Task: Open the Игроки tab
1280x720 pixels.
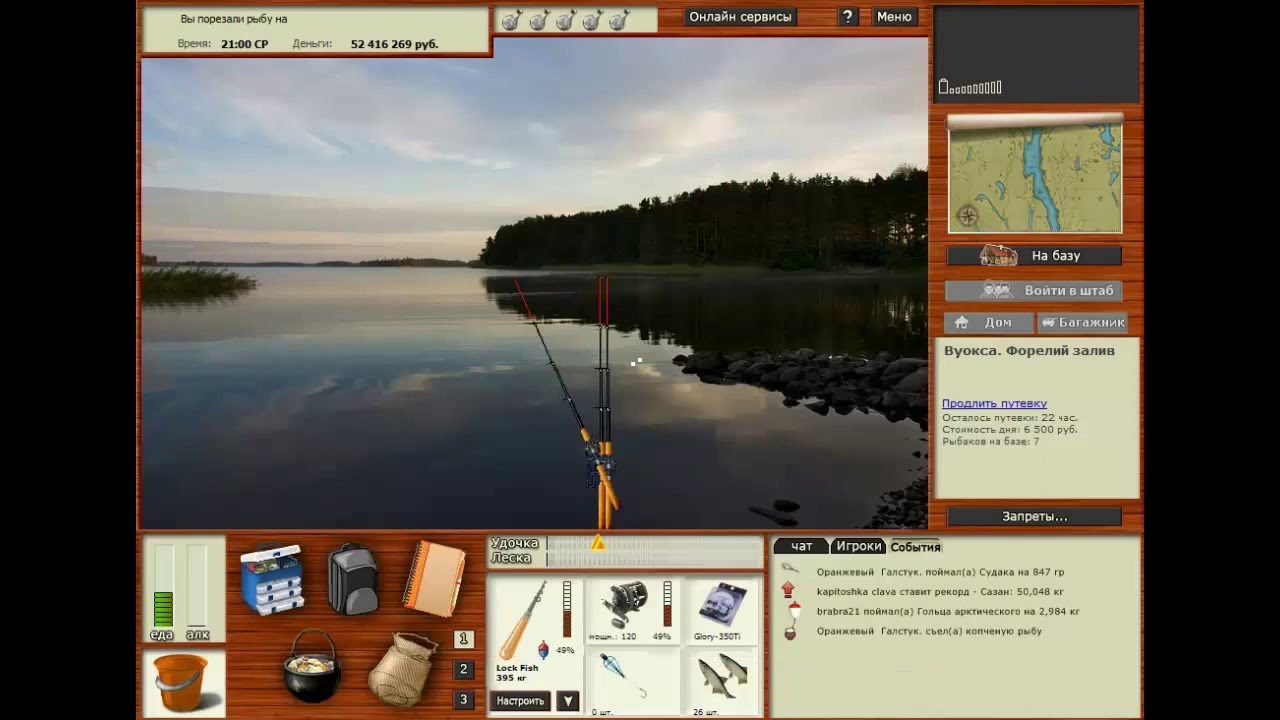Action: pyautogui.click(x=858, y=546)
